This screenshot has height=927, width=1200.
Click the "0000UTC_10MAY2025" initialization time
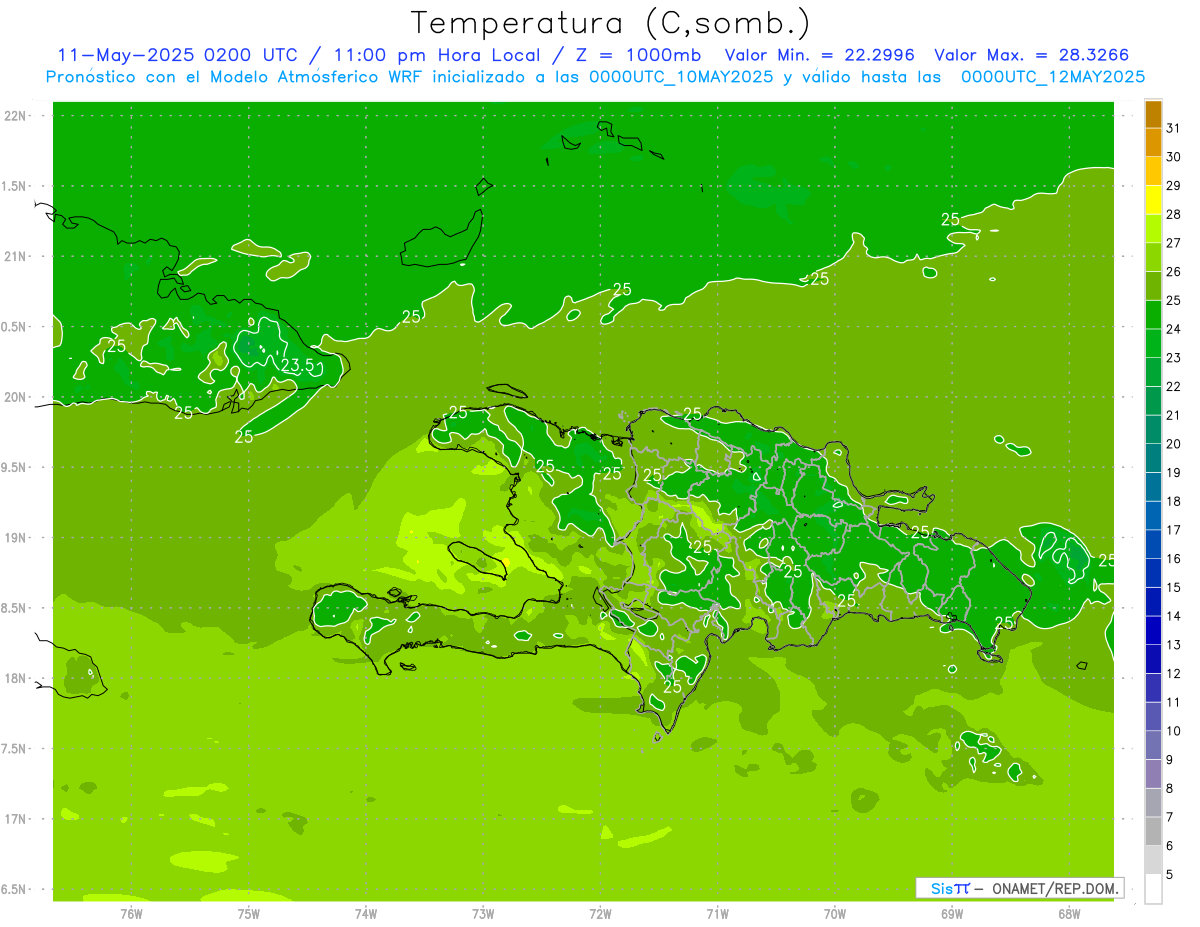[x=681, y=76]
